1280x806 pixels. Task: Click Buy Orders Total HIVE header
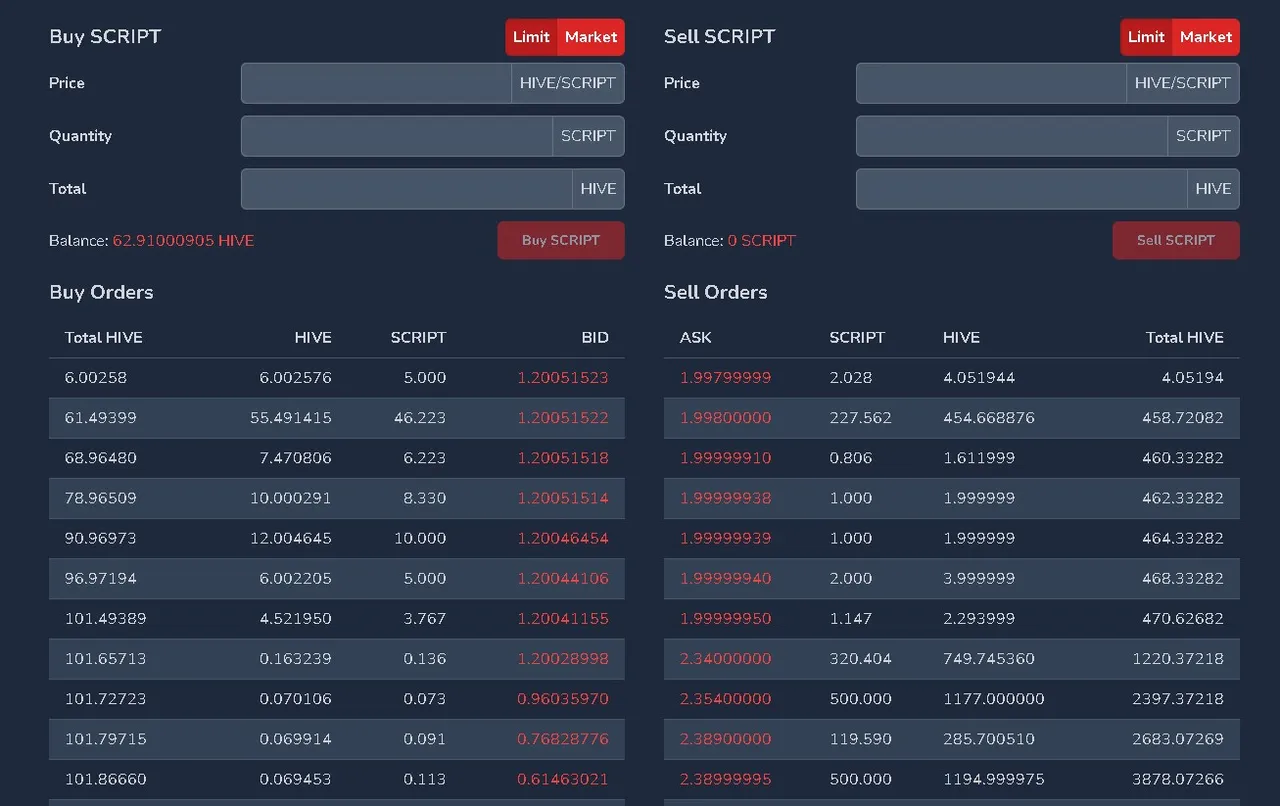104,338
